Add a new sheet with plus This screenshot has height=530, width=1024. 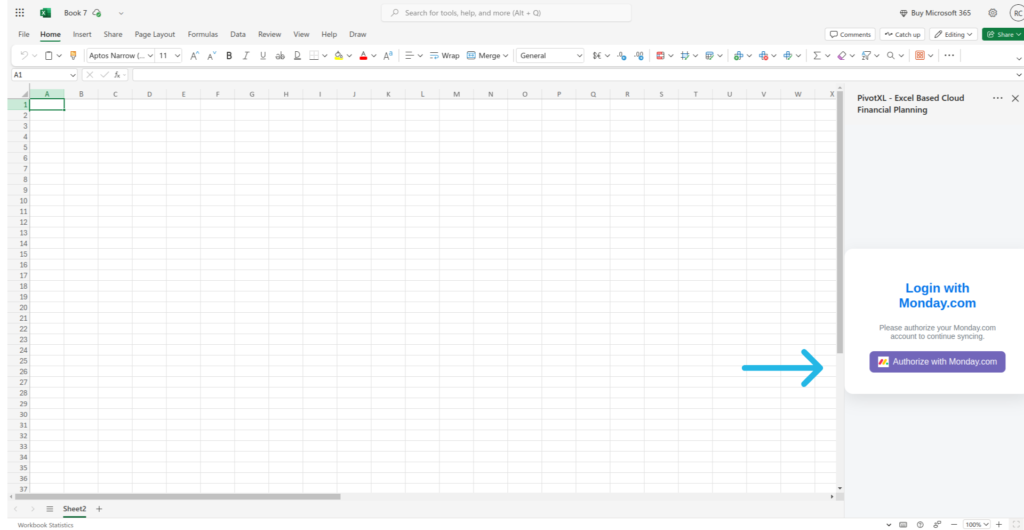pos(99,509)
